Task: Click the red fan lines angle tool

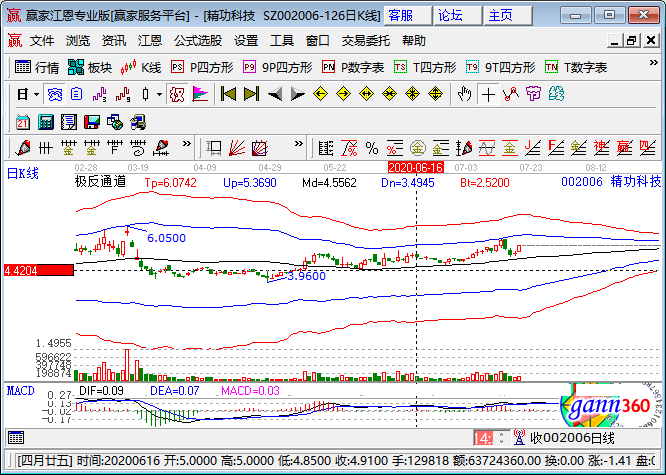Action: click(x=237, y=148)
